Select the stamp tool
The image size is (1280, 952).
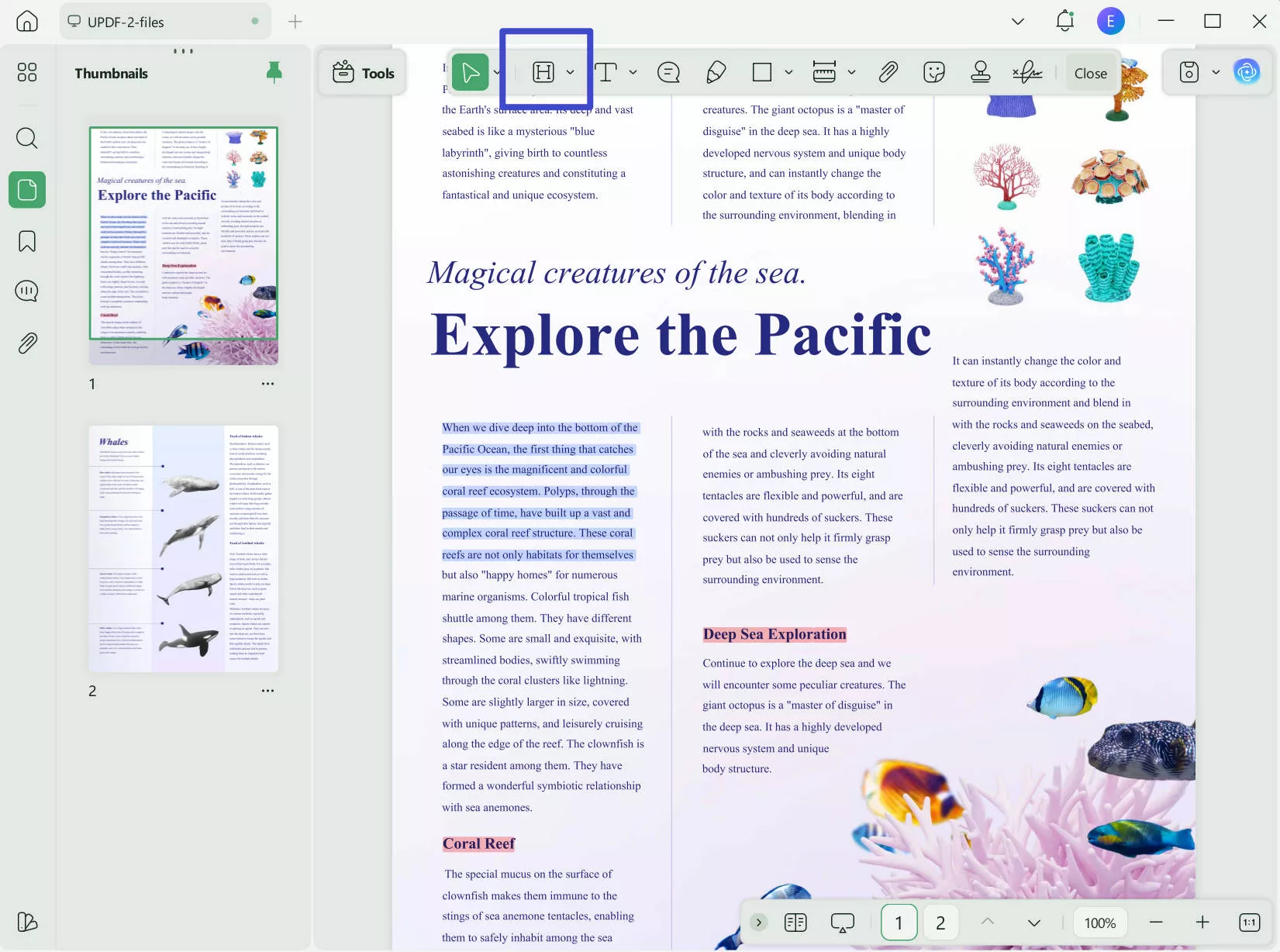pos(981,72)
